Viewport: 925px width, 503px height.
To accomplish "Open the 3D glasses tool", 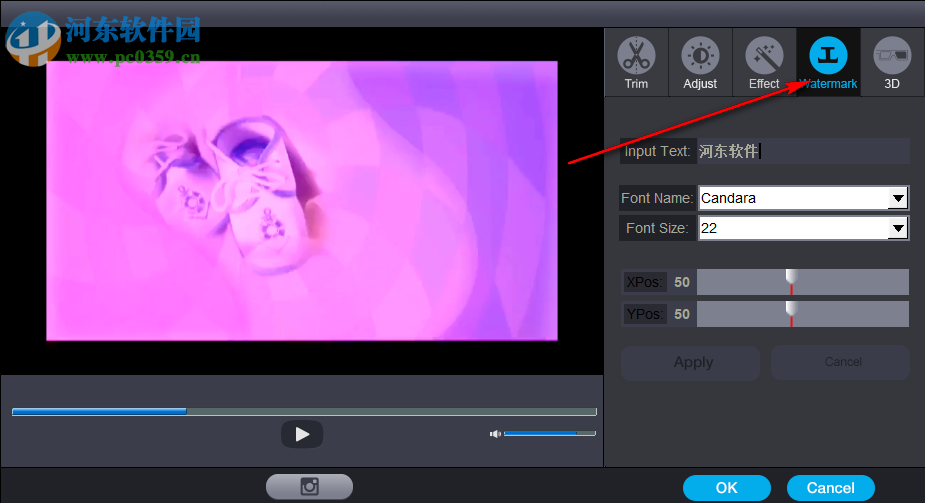I will click(892, 62).
